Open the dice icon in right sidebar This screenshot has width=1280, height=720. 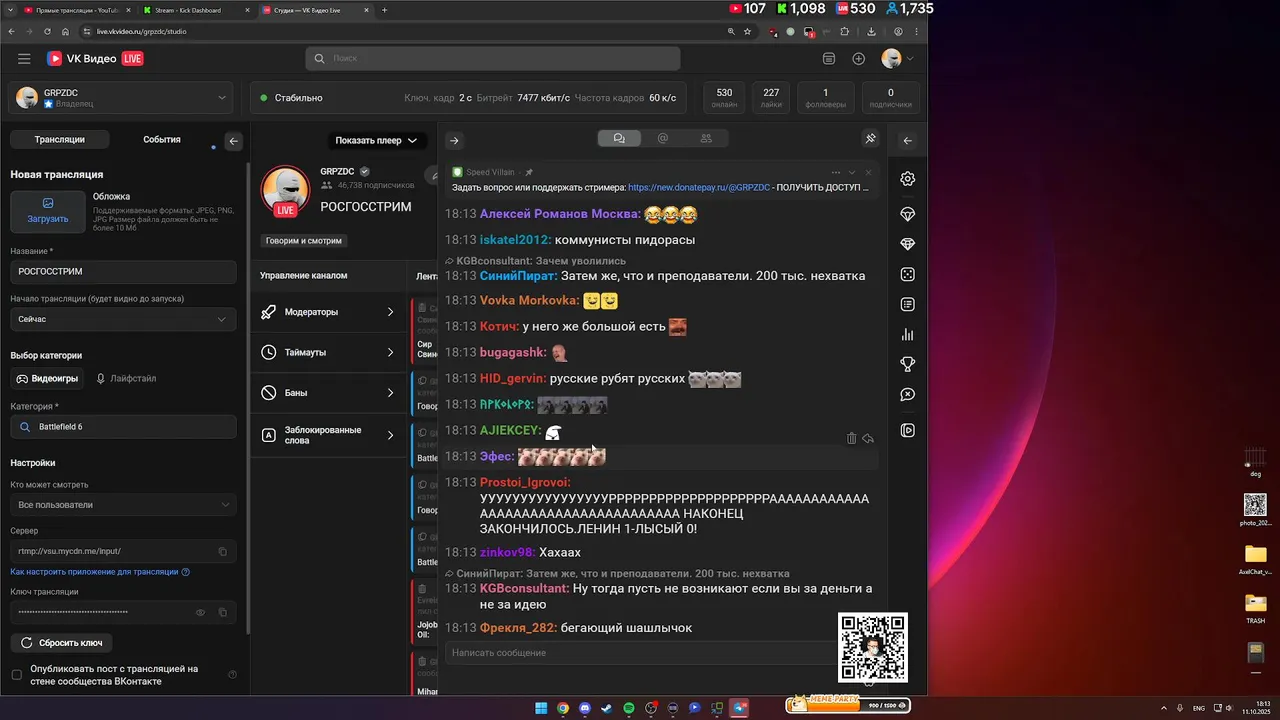click(x=908, y=274)
